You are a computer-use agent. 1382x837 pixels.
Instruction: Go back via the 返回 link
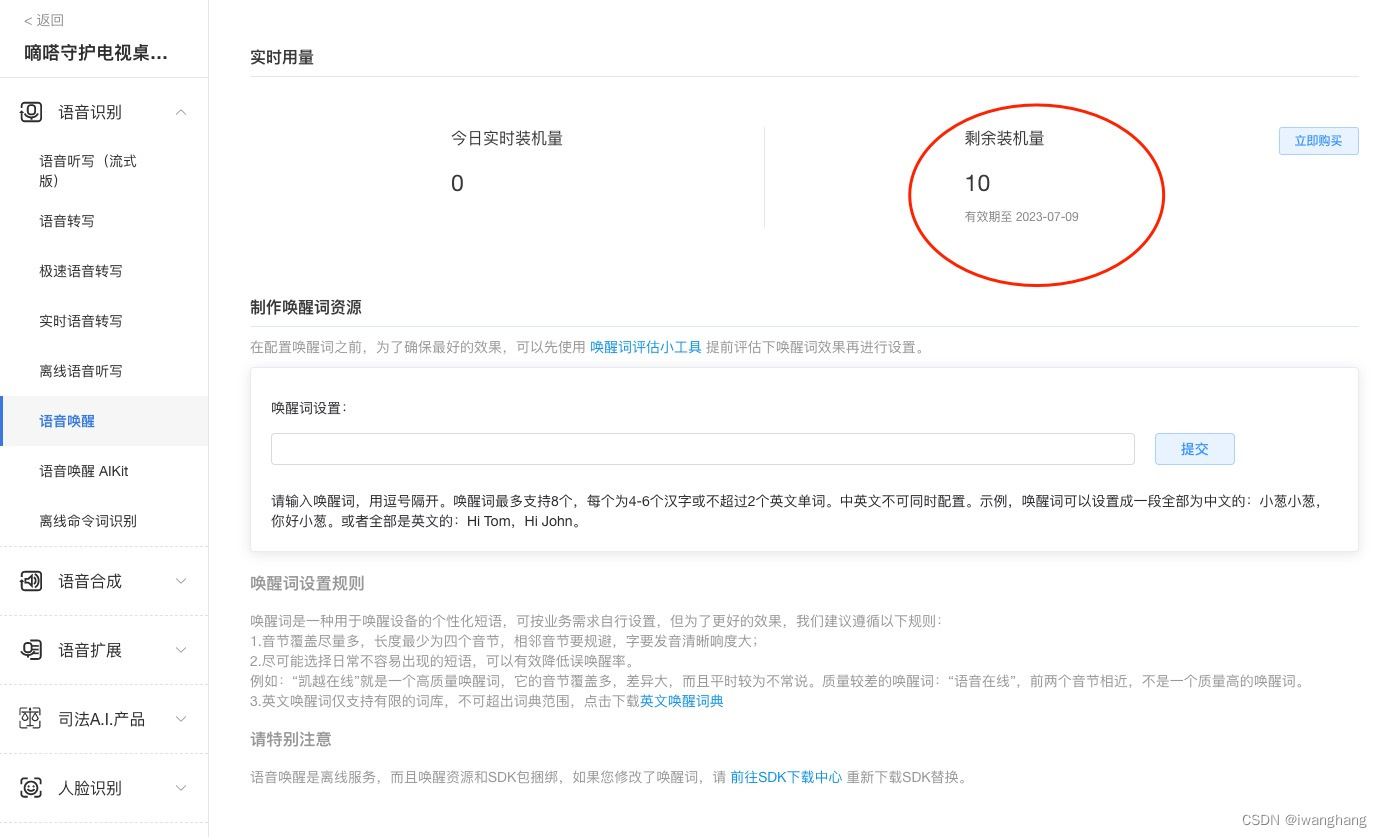coord(44,20)
